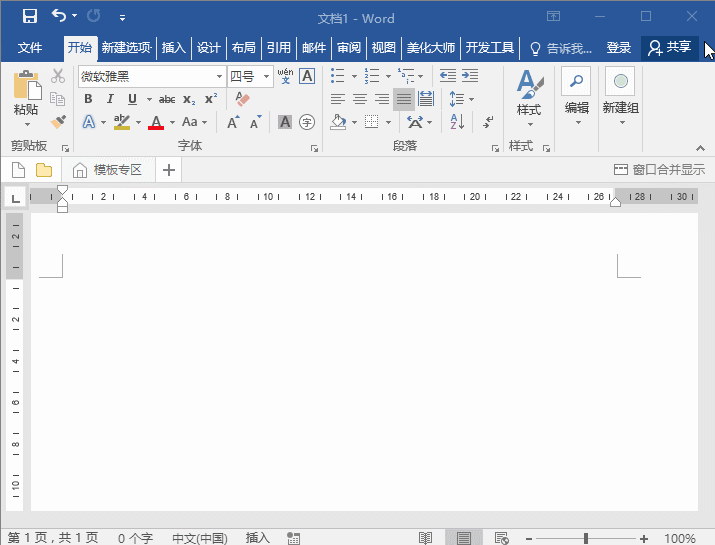Expand the Styles gallery dropdown

pos(529,124)
